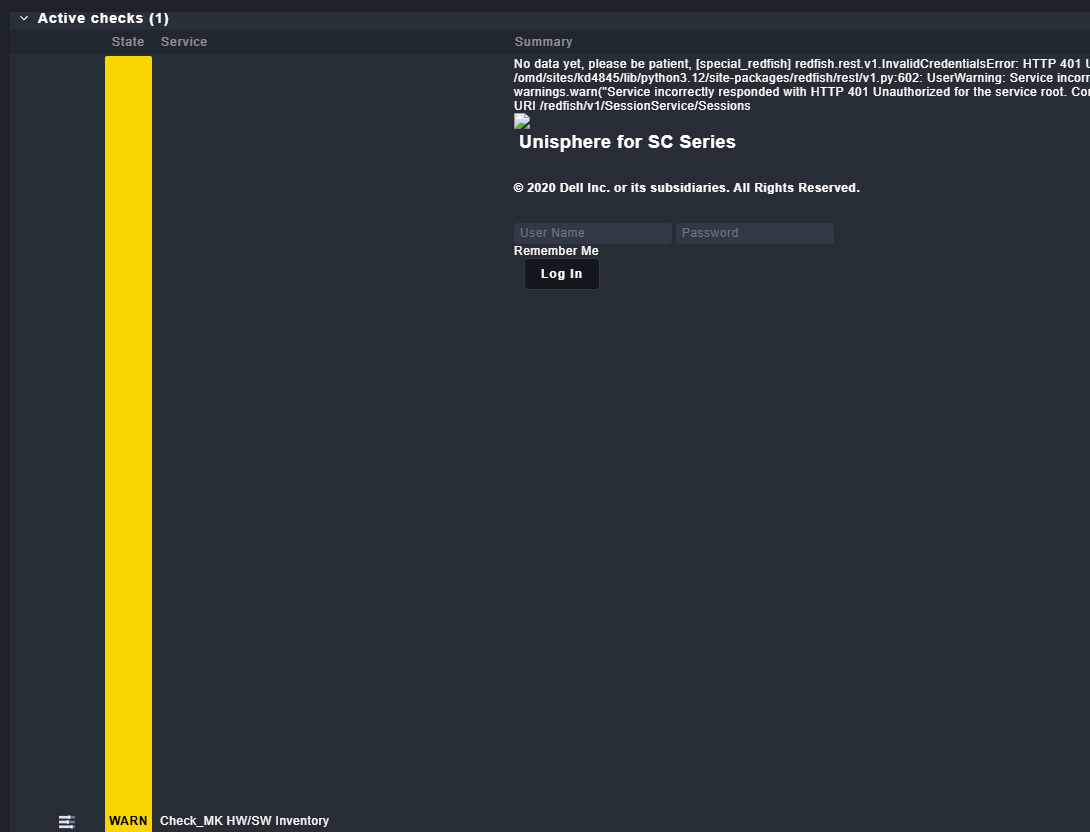Focus the User Name input field

click(592, 233)
